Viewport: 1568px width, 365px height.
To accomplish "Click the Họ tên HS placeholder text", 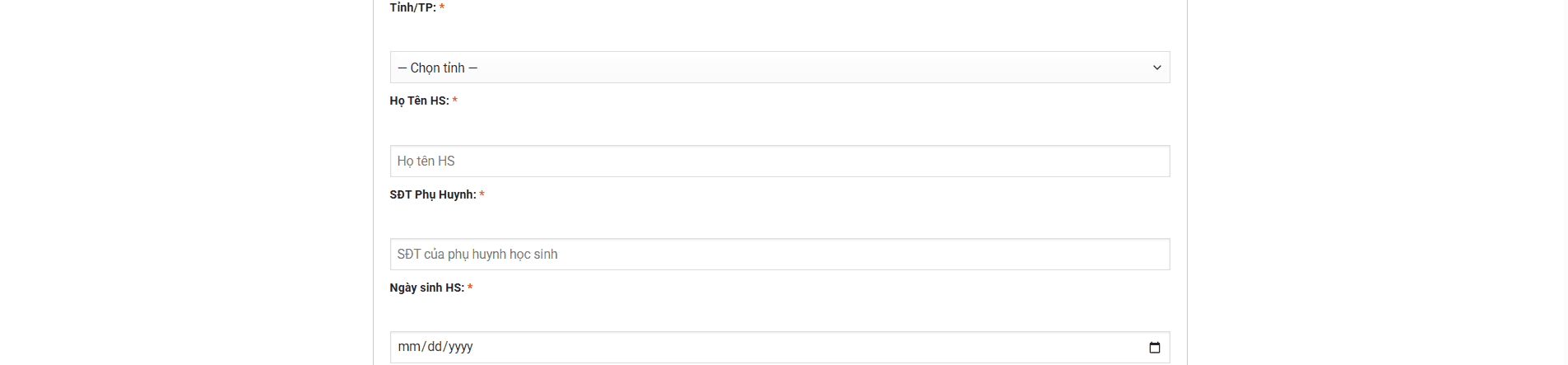I will (426, 161).
